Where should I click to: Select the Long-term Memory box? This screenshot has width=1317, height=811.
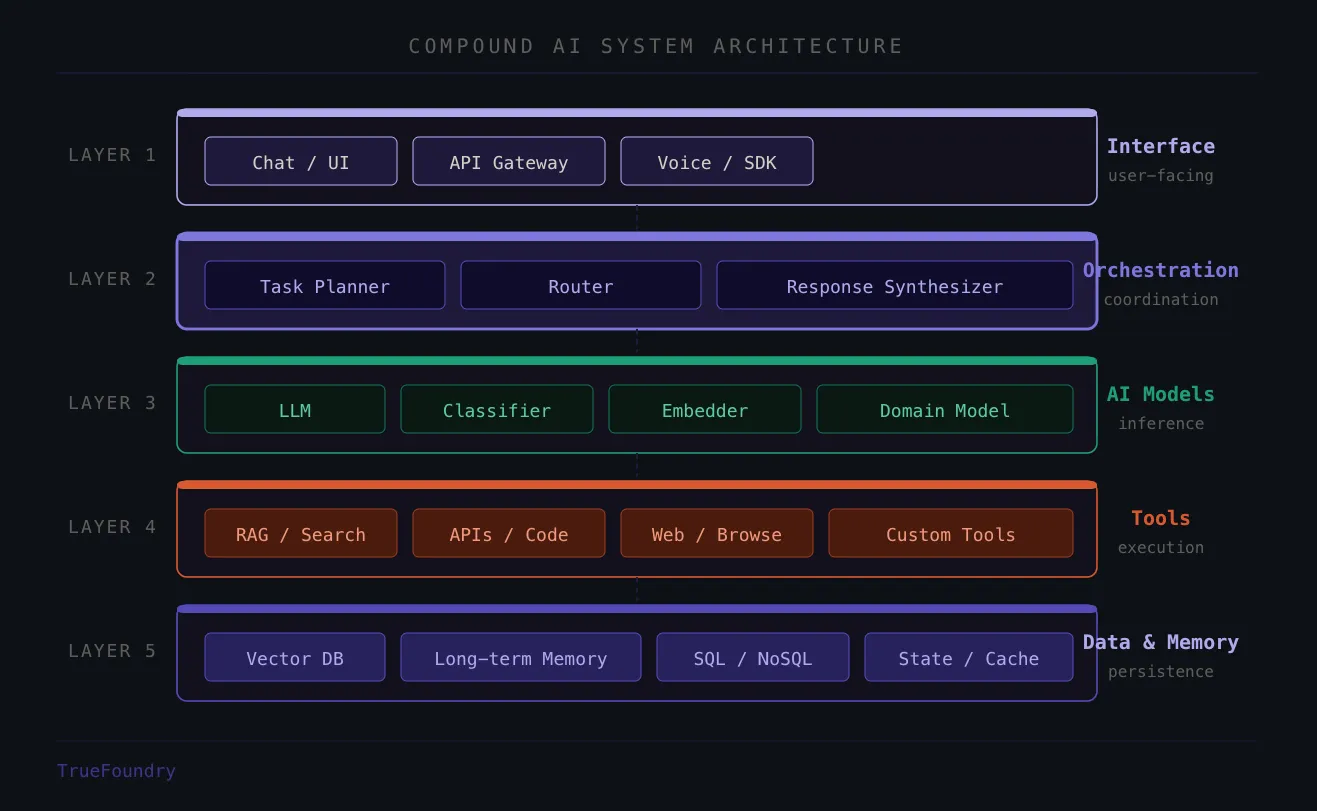click(521, 657)
